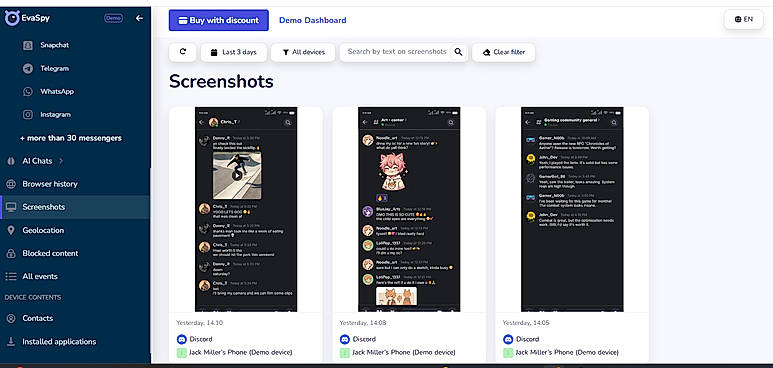773x368 pixels.
Task: Select Telegram in the sidebar
Action: click(55, 69)
